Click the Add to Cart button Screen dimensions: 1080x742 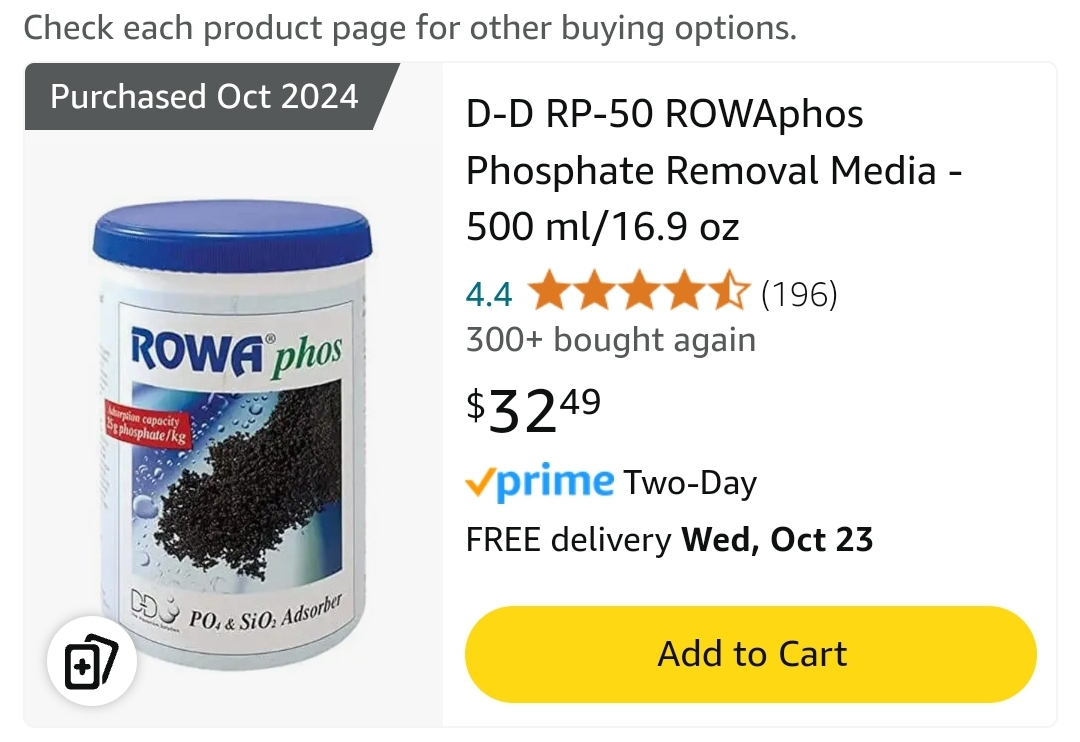(751, 654)
